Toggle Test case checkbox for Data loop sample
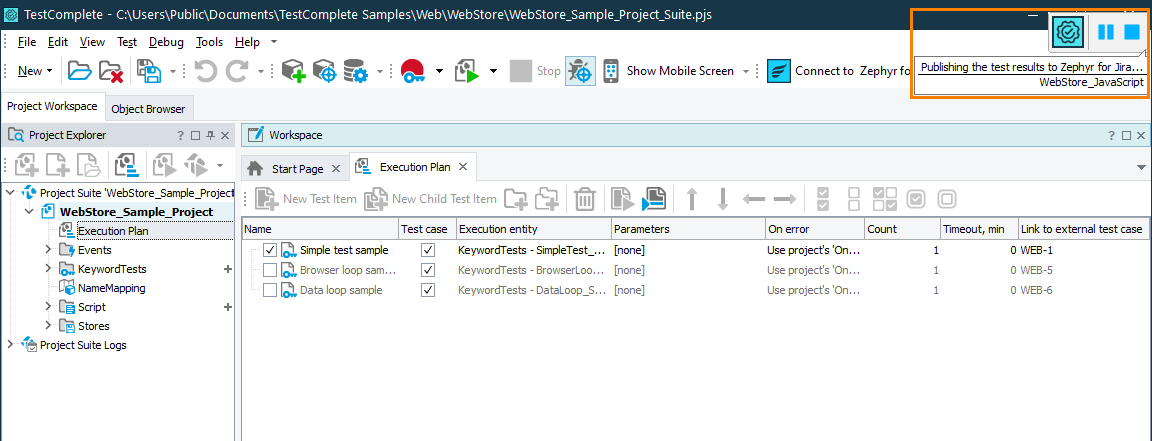Screen dimensions: 1152x441 pyautogui.click(x=428, y=290)
